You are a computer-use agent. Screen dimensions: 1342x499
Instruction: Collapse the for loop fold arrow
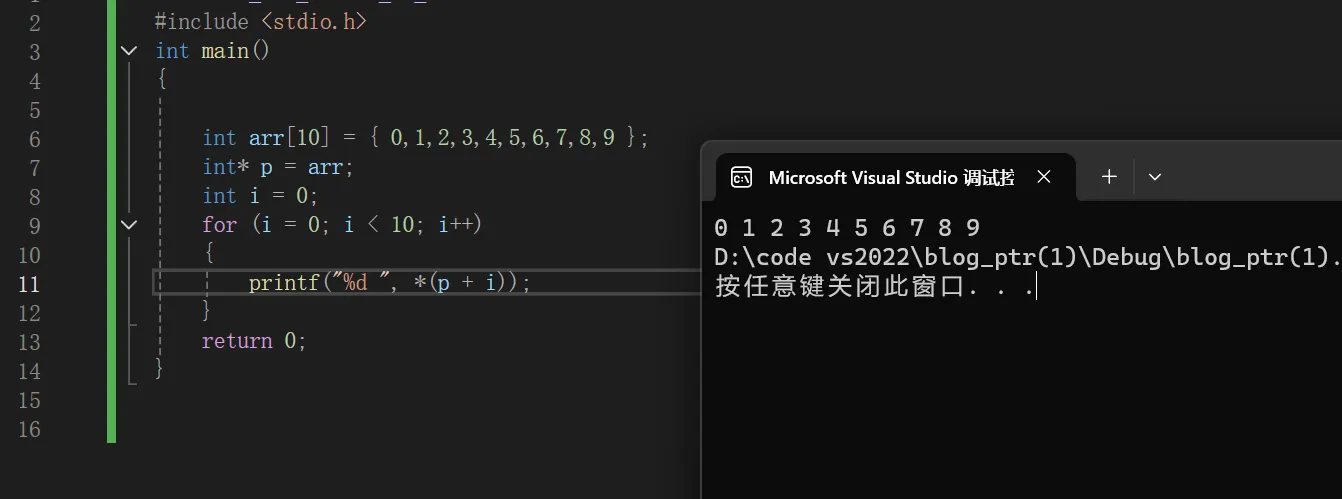(129, 224)
